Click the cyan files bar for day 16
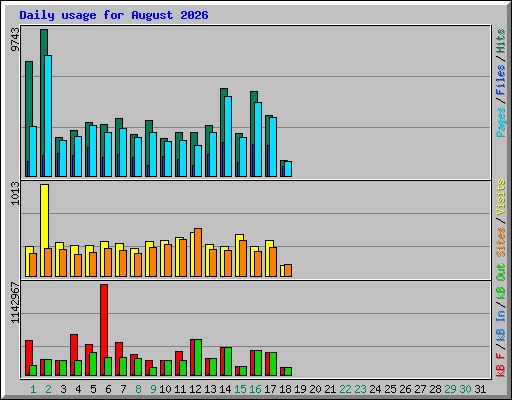Viewport: 512px width, 400px height. click(x=258, y=139)
